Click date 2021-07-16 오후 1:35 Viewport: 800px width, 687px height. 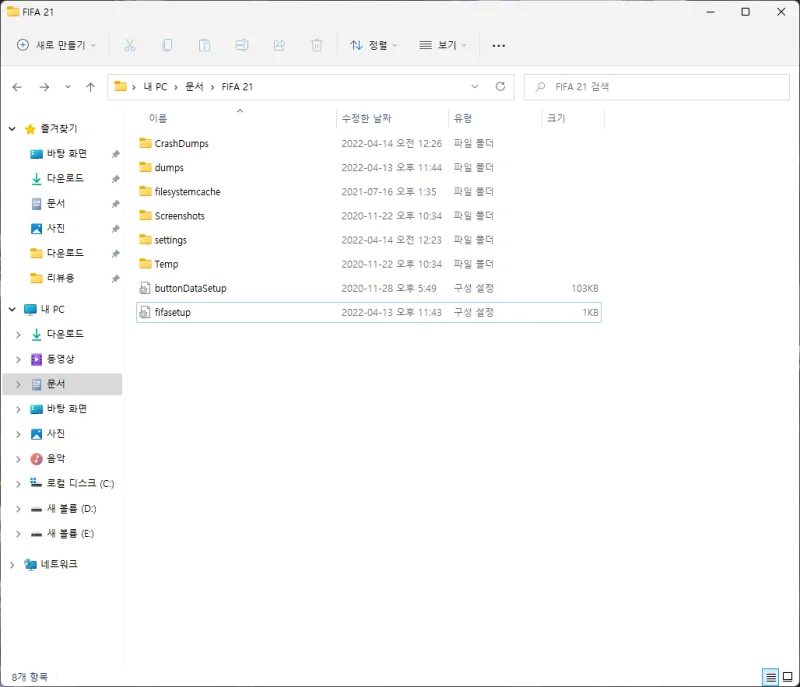click(389, 192)
